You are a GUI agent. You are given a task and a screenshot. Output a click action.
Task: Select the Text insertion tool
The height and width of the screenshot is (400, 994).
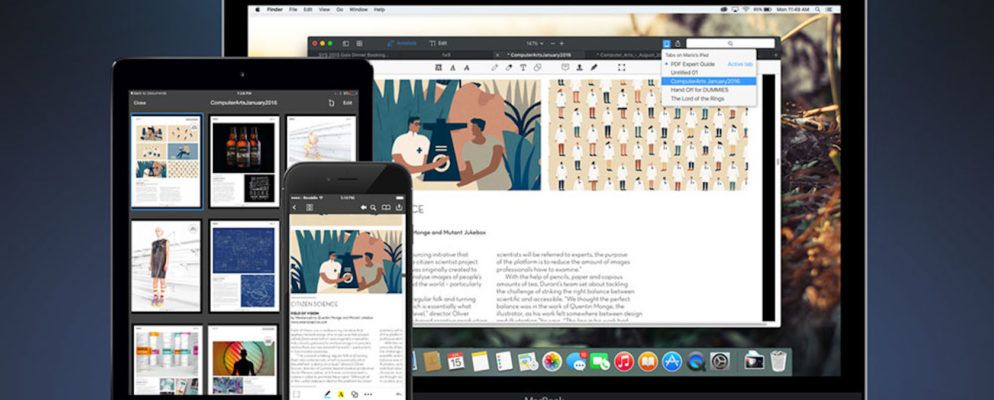(x=523, y=67)
